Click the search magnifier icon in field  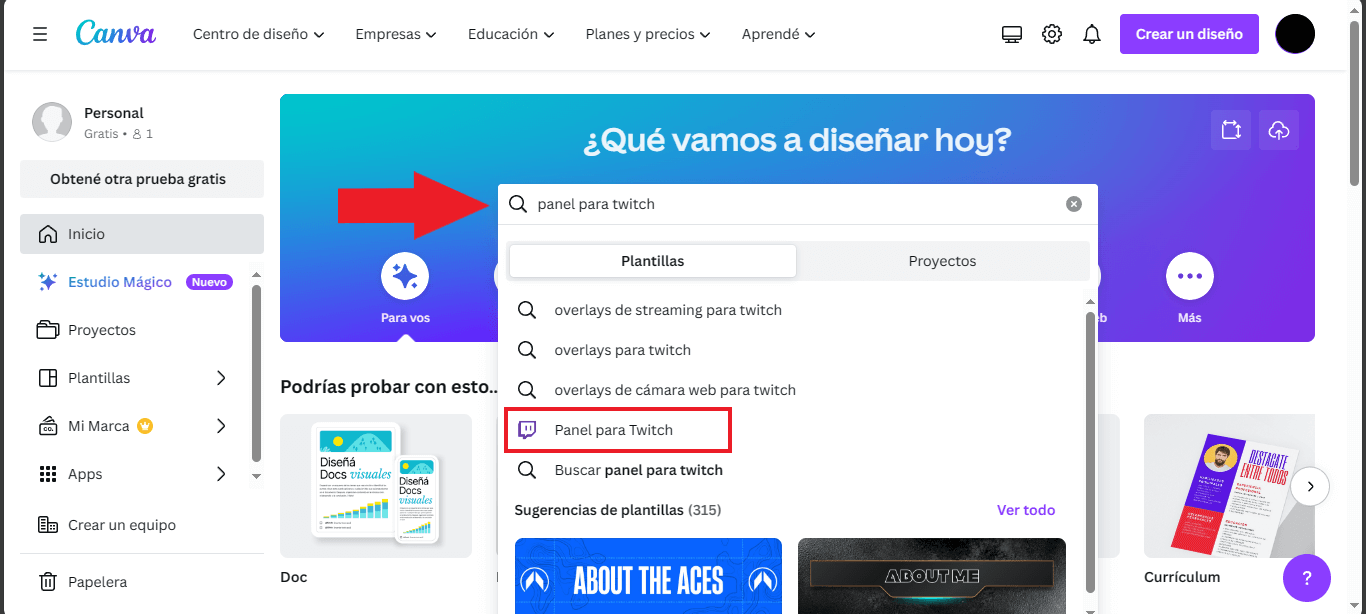click(518, 204)
